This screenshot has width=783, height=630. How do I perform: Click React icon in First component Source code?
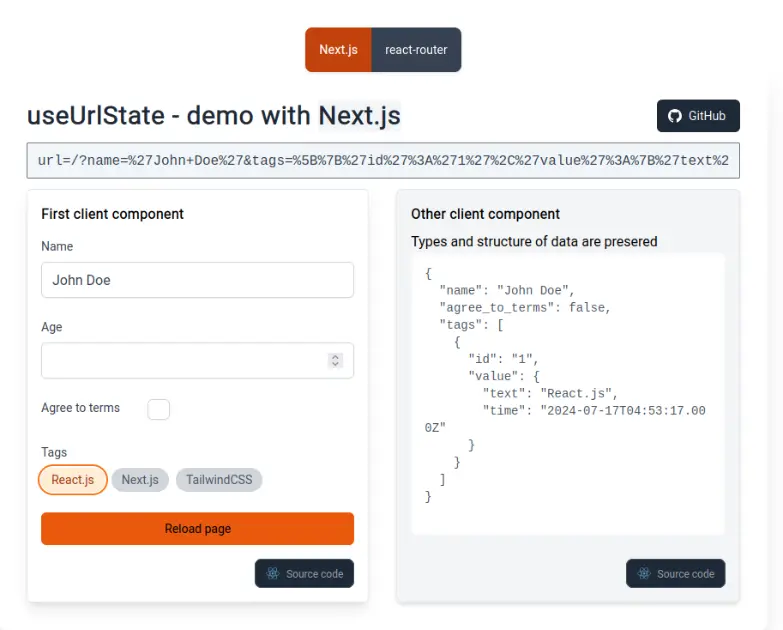click(x=273, y=574)
